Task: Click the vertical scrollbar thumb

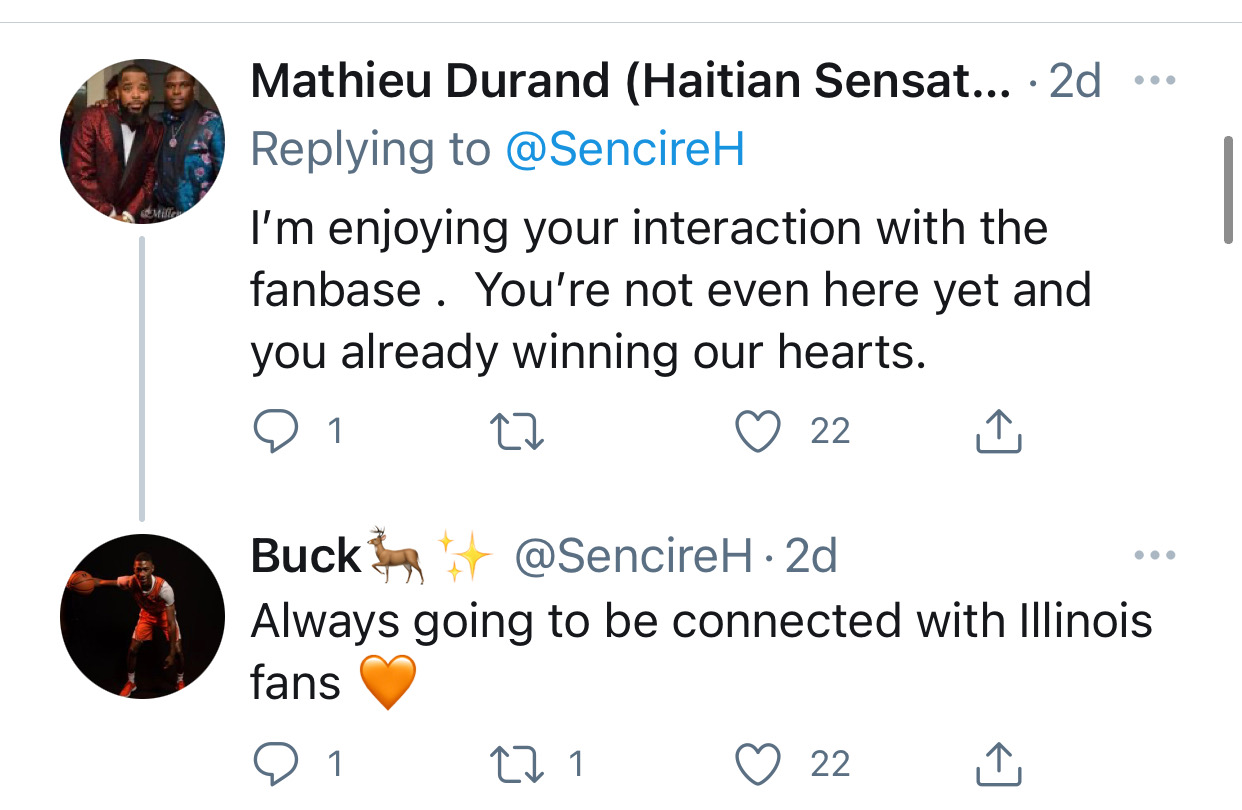Action: (1228, 190)
